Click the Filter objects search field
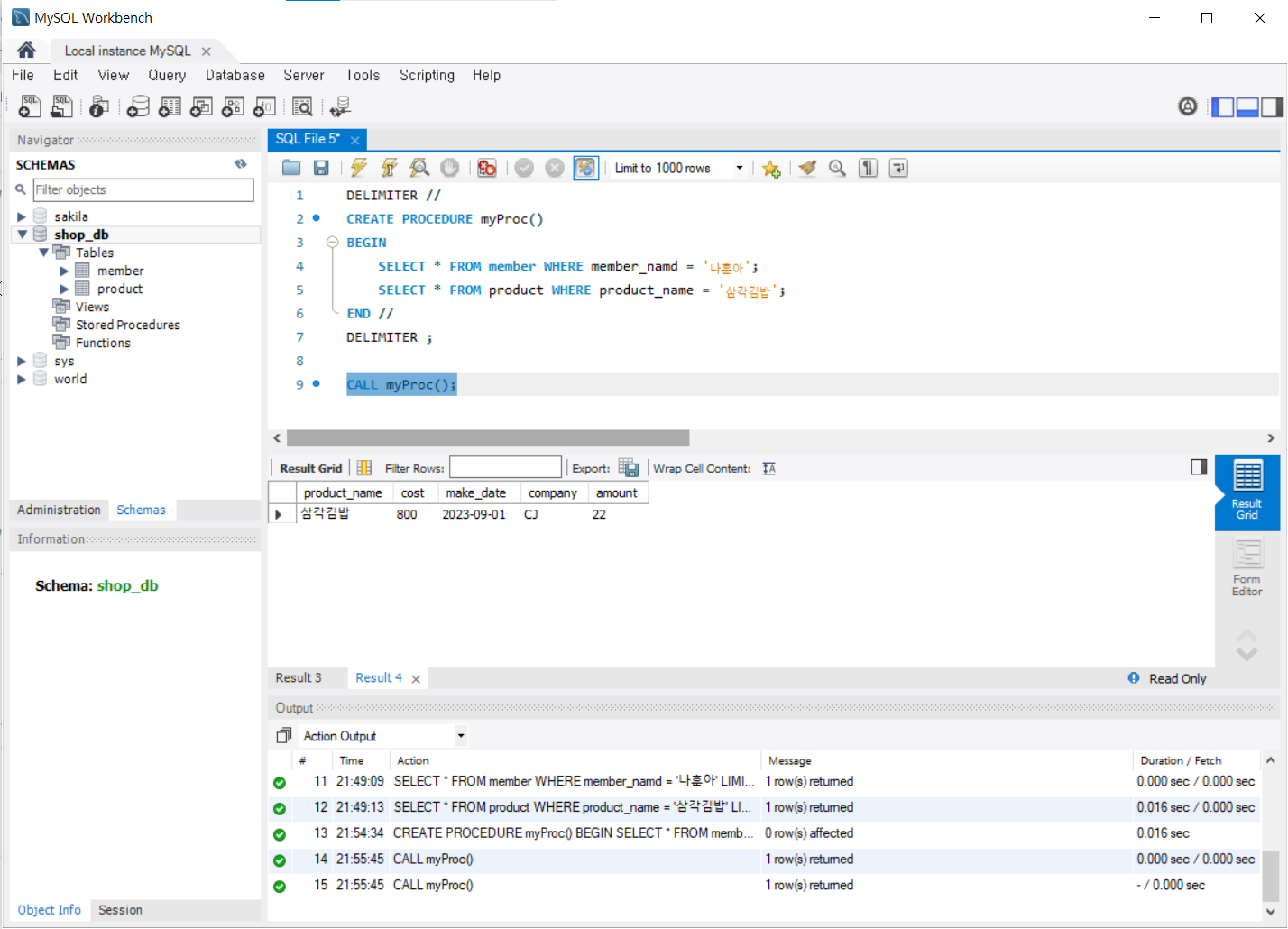1288x929 pixels. coord(143,189)
